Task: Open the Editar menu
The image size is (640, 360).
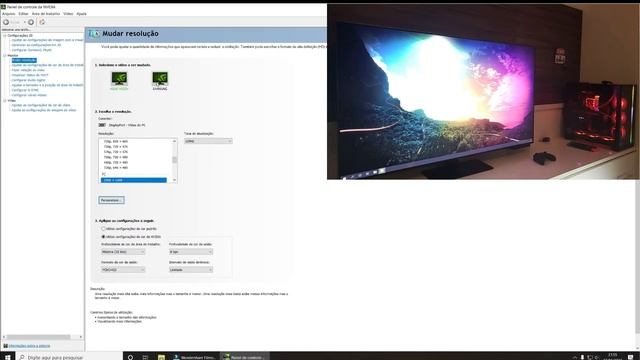Action: 23,14
